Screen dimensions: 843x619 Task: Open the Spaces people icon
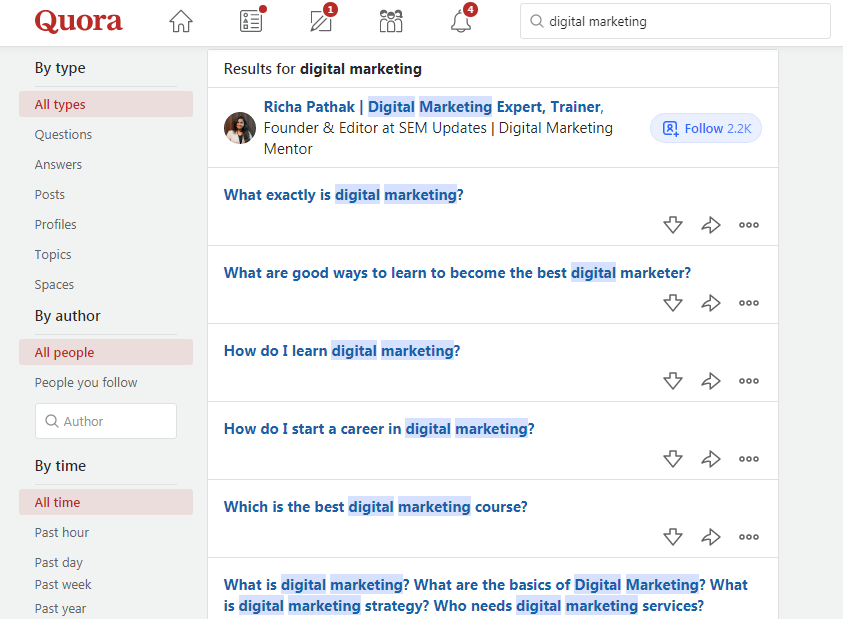[391, 22]
